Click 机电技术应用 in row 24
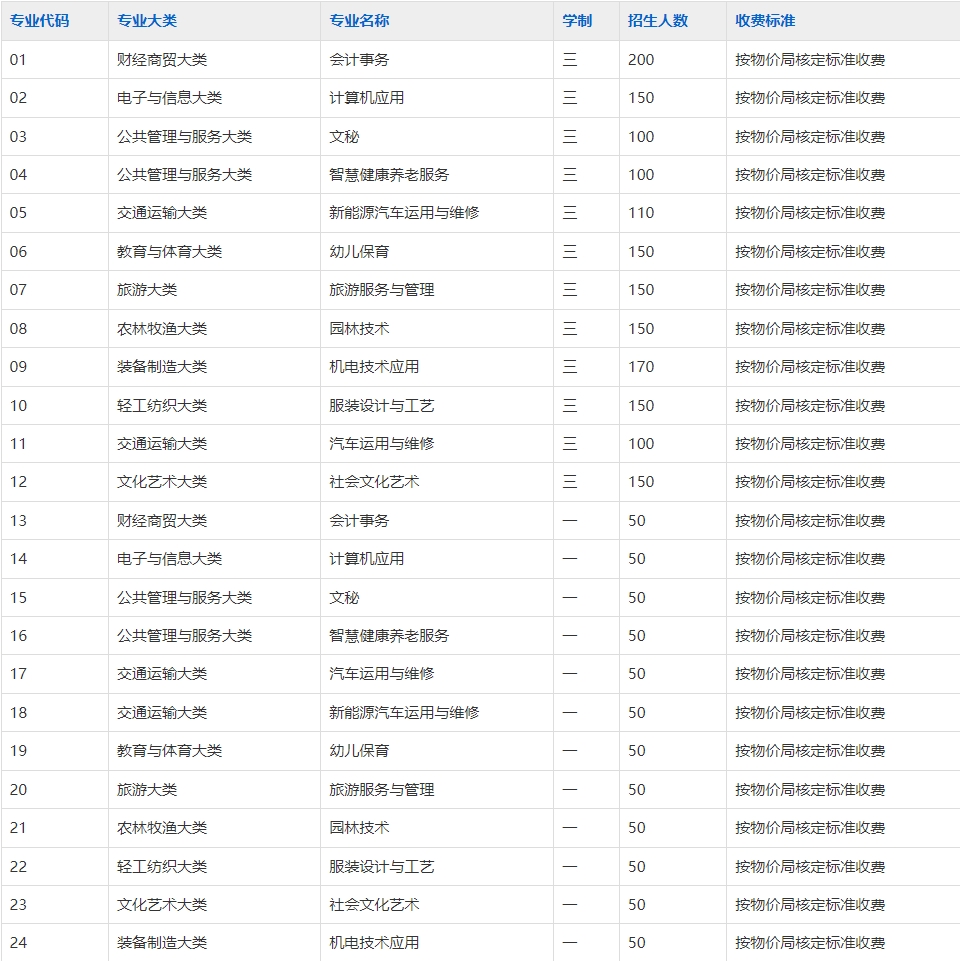Viewport: 960px width, 961px height. pyautogui.click(x=374, y=943)
